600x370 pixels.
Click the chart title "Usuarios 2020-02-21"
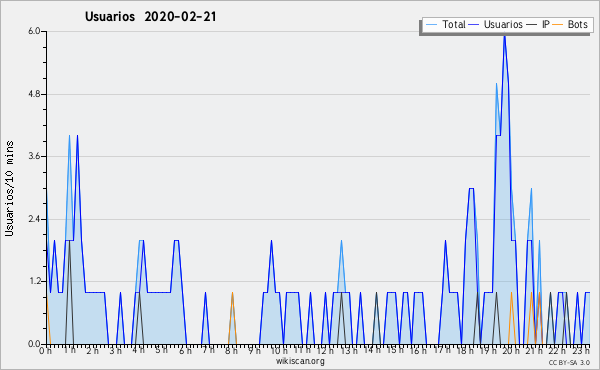(150, 17)
